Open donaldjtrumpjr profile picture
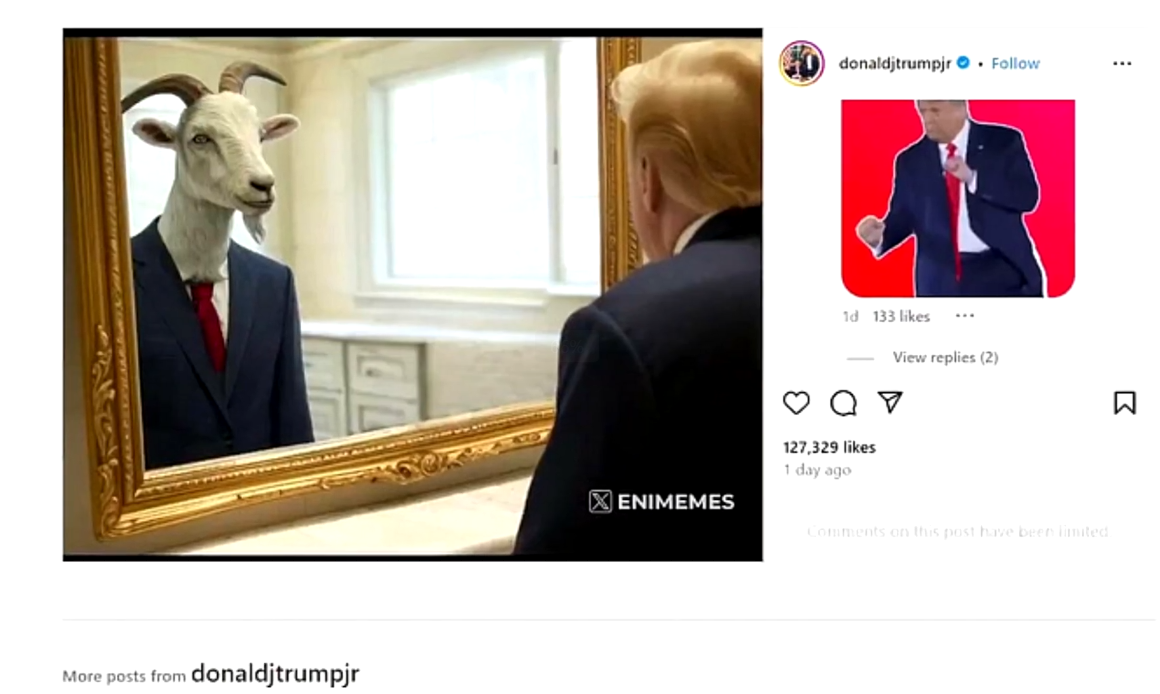 pos(802,64)
